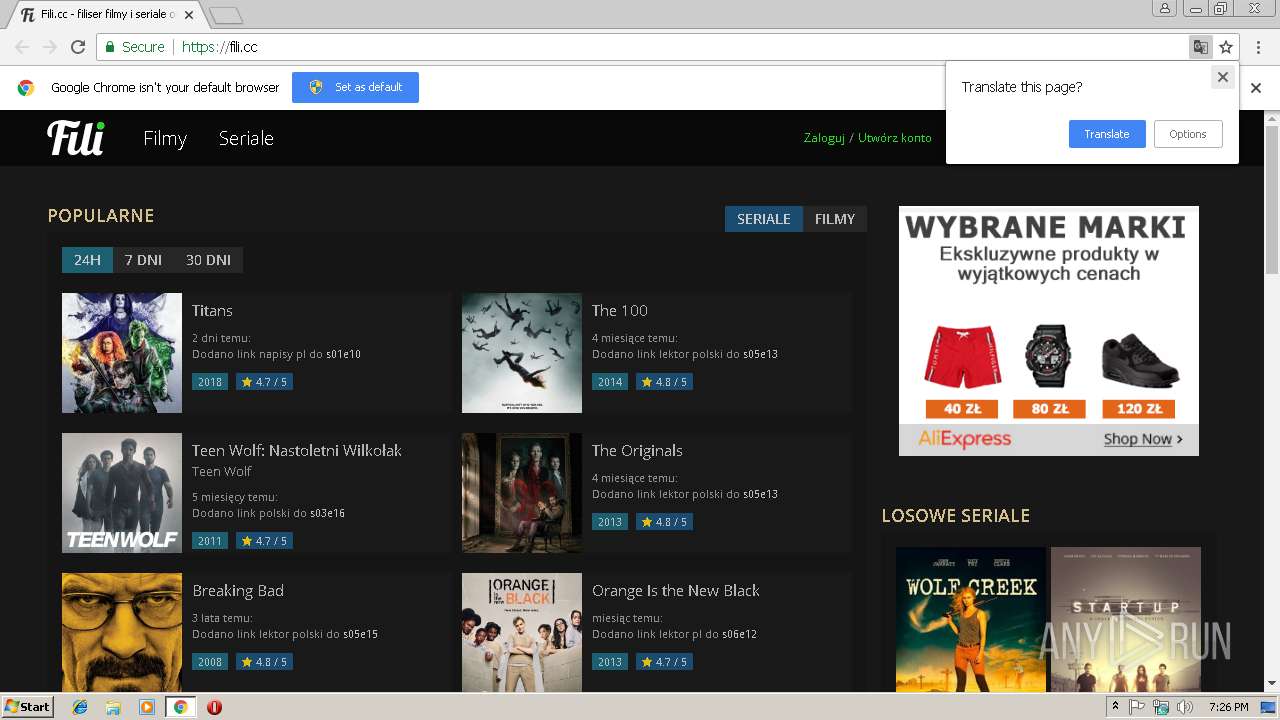Viewport: 1280px width, 720px height.
Task: Click the 4.8 / 5 rating on Breaking Bad
Action: pyautogui.click(x=264, y=662)
